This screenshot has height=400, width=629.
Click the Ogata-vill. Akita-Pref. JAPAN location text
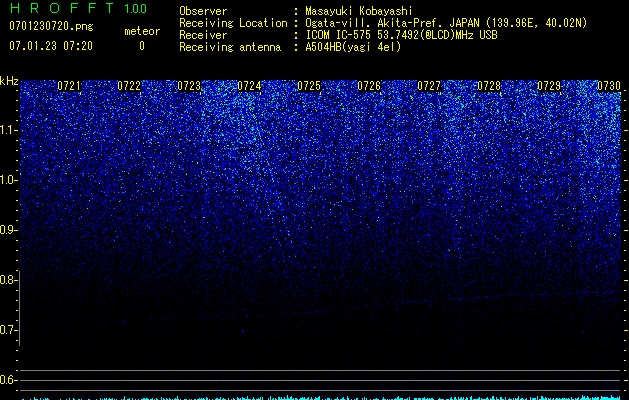[x=446, y=23]
